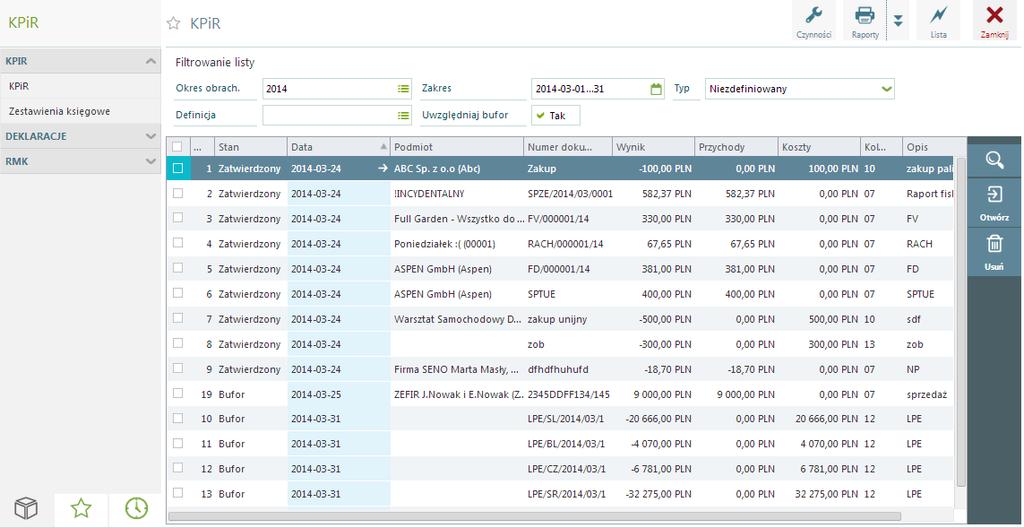Tick the checkbox for the Poniedziałek row
The width and height of the screenshot is (1024, 528).
178,243
